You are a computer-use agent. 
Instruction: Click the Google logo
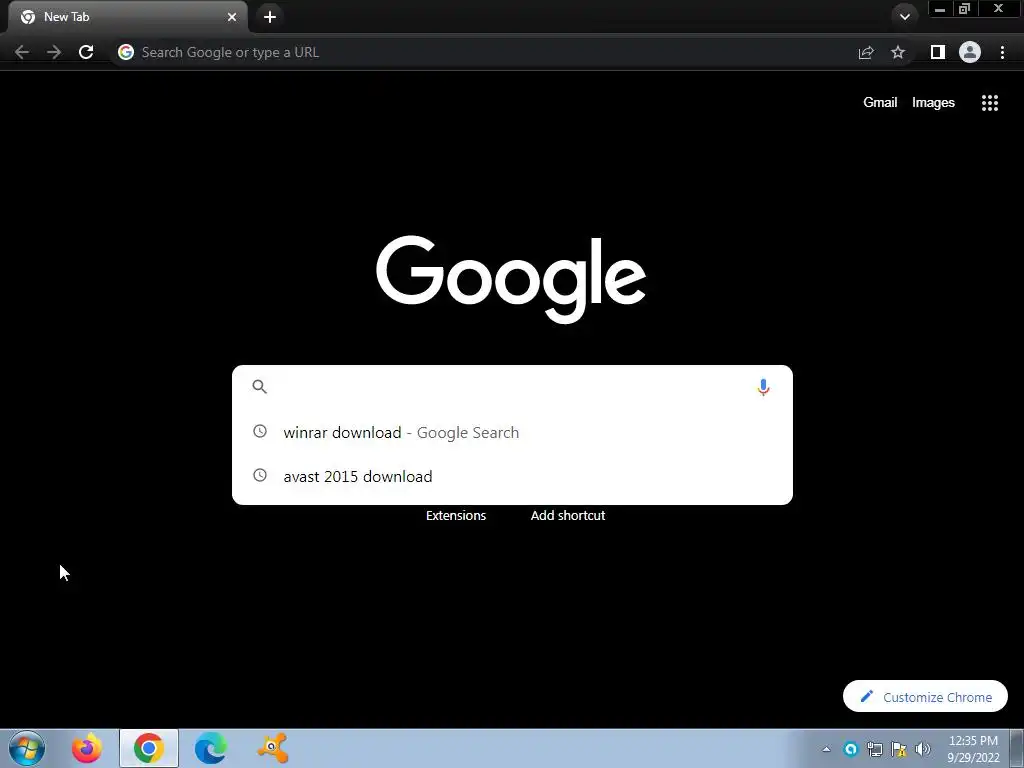click(511, 279)
